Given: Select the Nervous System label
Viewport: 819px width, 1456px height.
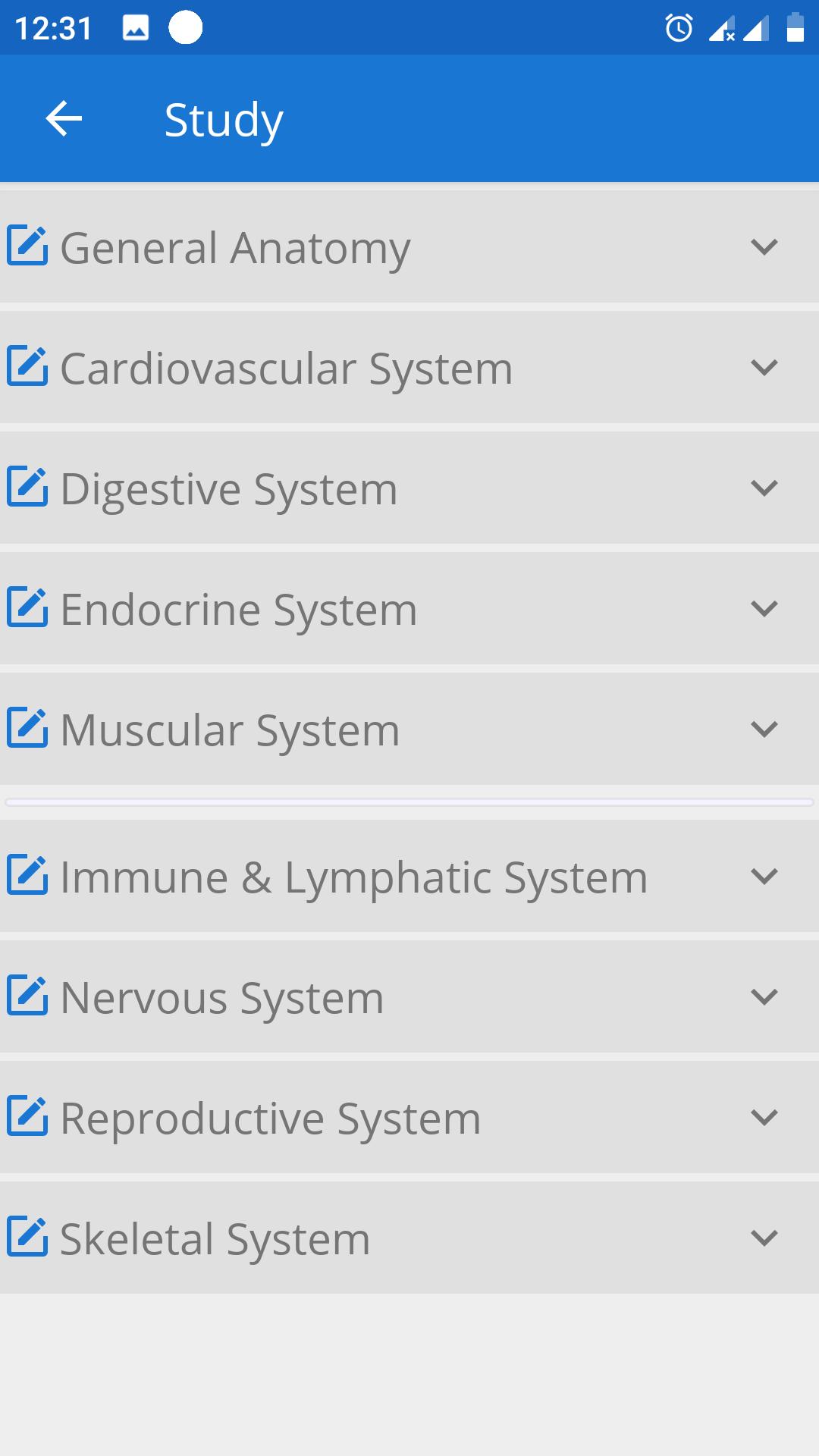Looking at the screenshot, I should [x=222, y=999].
